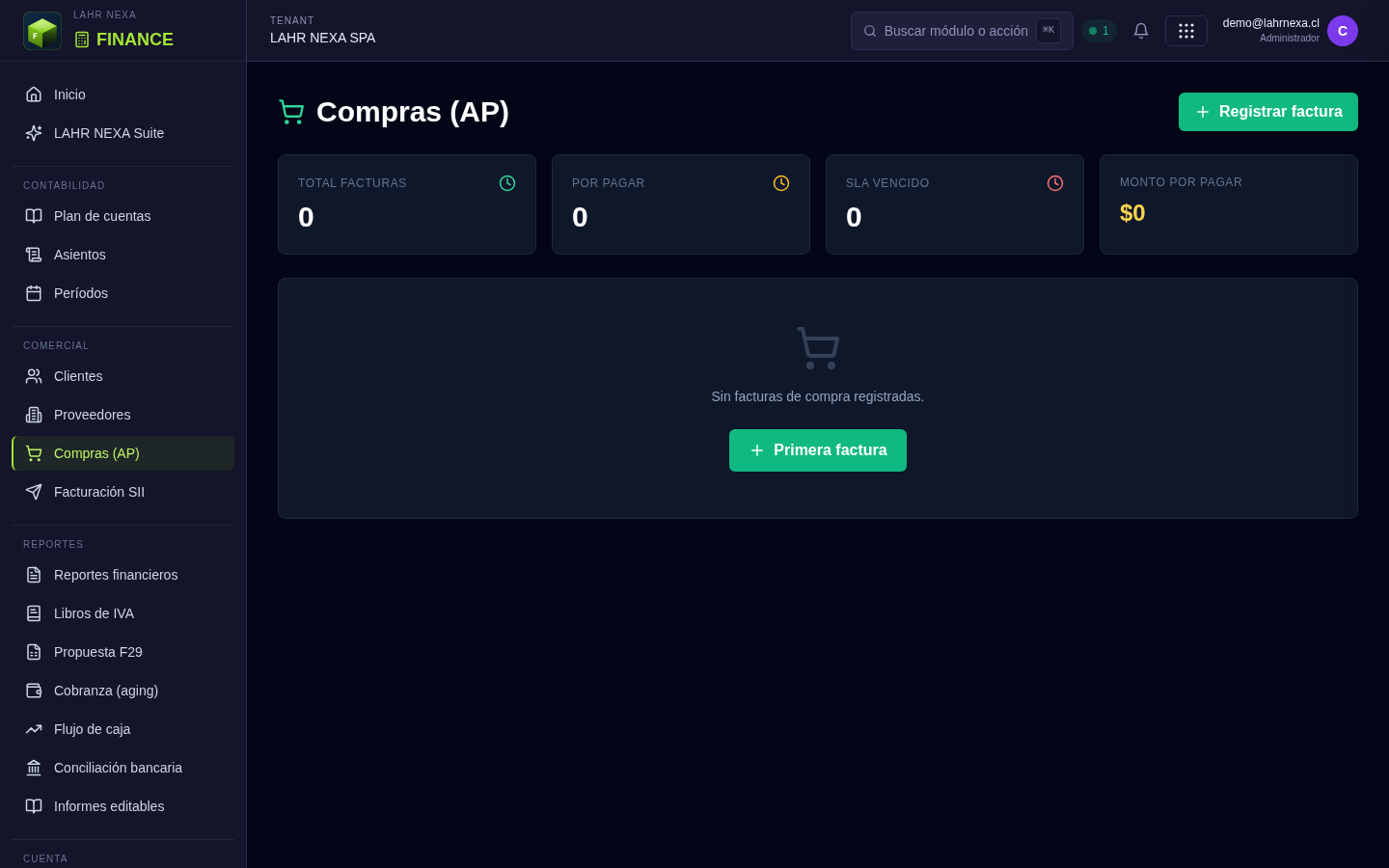
Task: Click the open book icon for Informes editables
Action: click(x=34, y=806)
